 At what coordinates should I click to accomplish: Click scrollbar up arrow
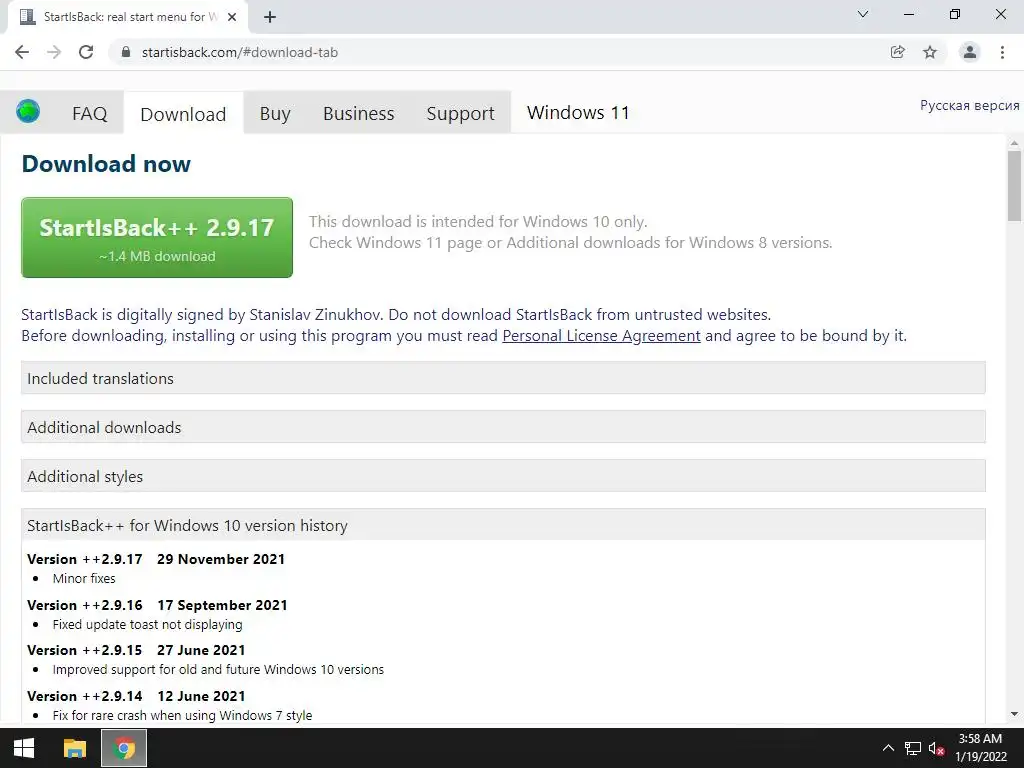(1014, 142)
